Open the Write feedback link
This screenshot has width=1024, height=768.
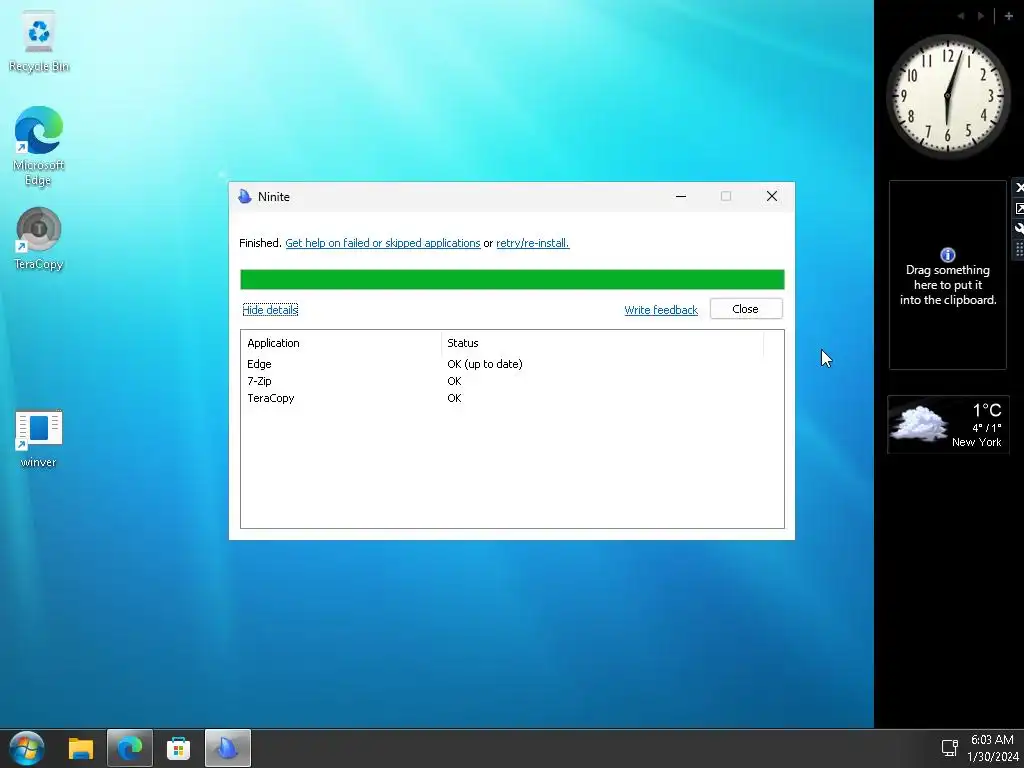click(661, 310)
